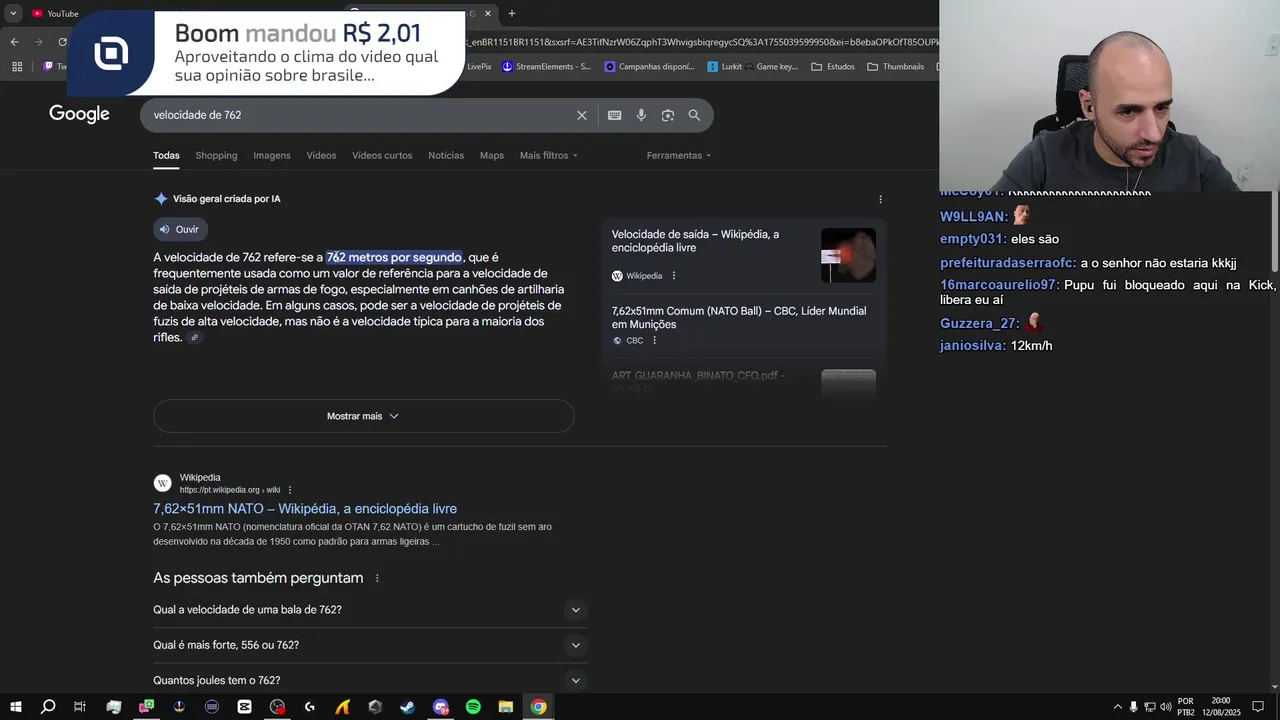The image size is (1280, 720).
Task: Open Velocidade de saída Wikipédia source card
Action: tap(695, 241)
